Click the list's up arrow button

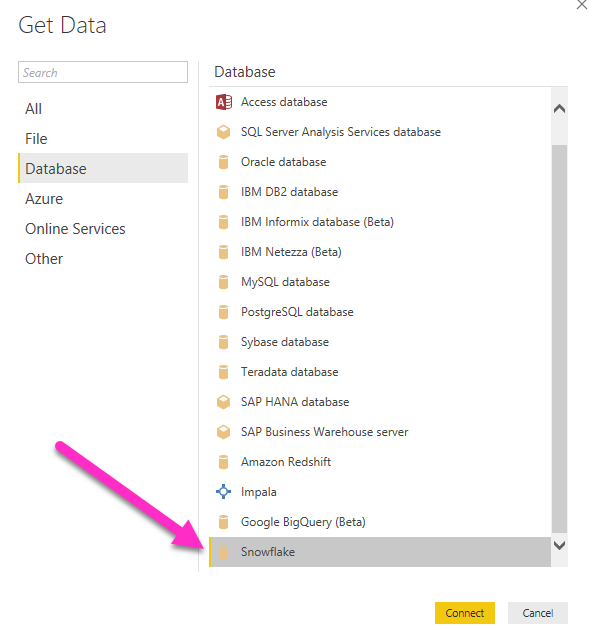[x=559, y=109]
